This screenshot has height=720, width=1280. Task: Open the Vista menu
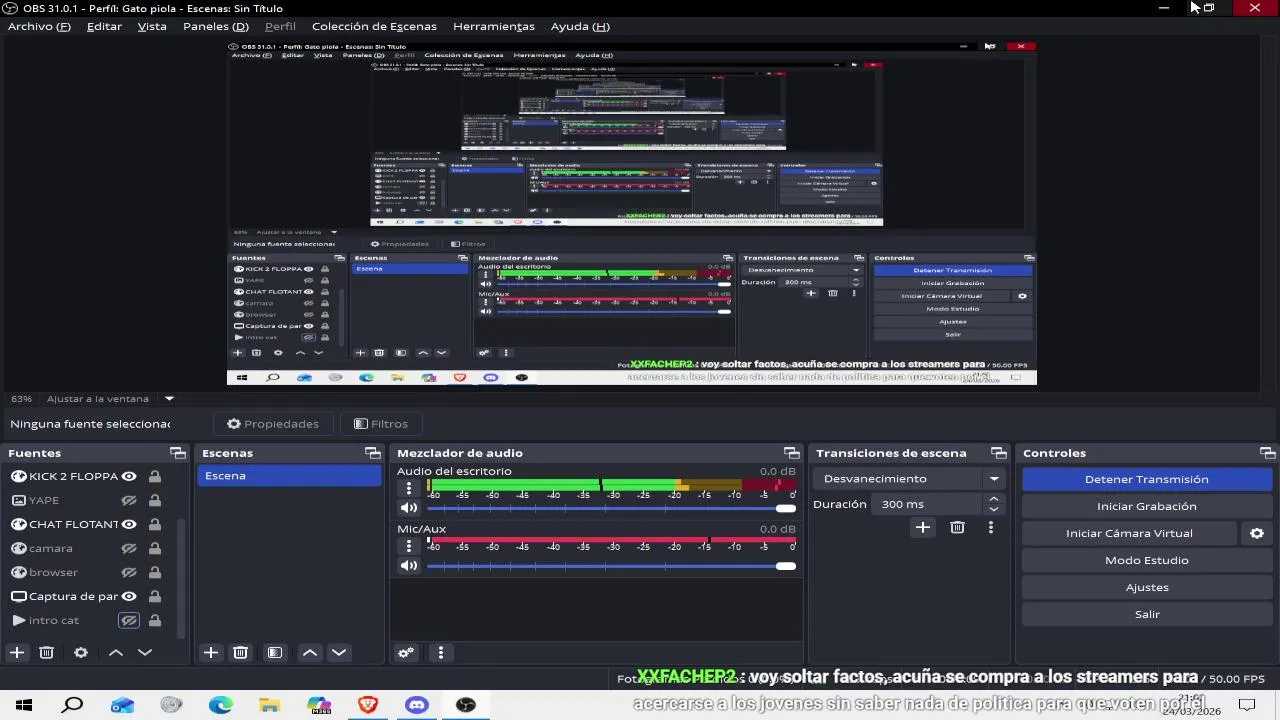(152, 26)
